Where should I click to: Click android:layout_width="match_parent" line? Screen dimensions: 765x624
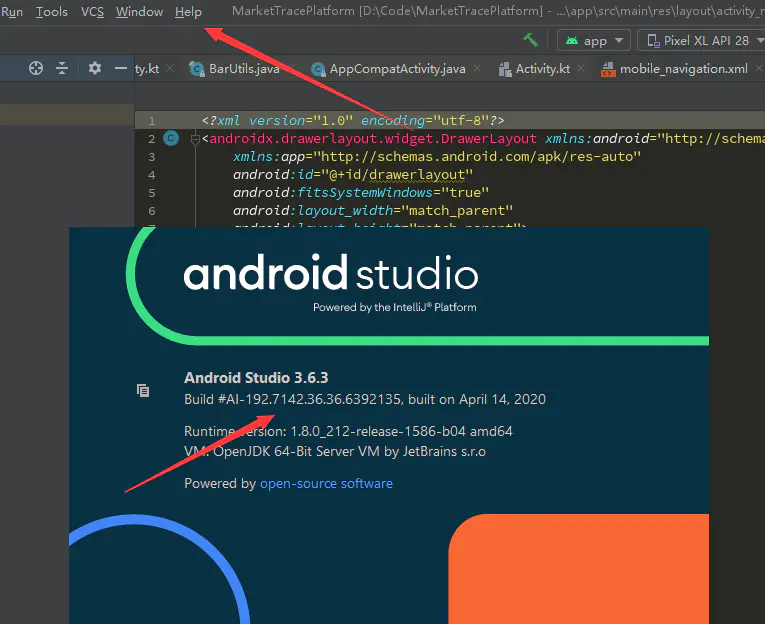pos(373,211)
